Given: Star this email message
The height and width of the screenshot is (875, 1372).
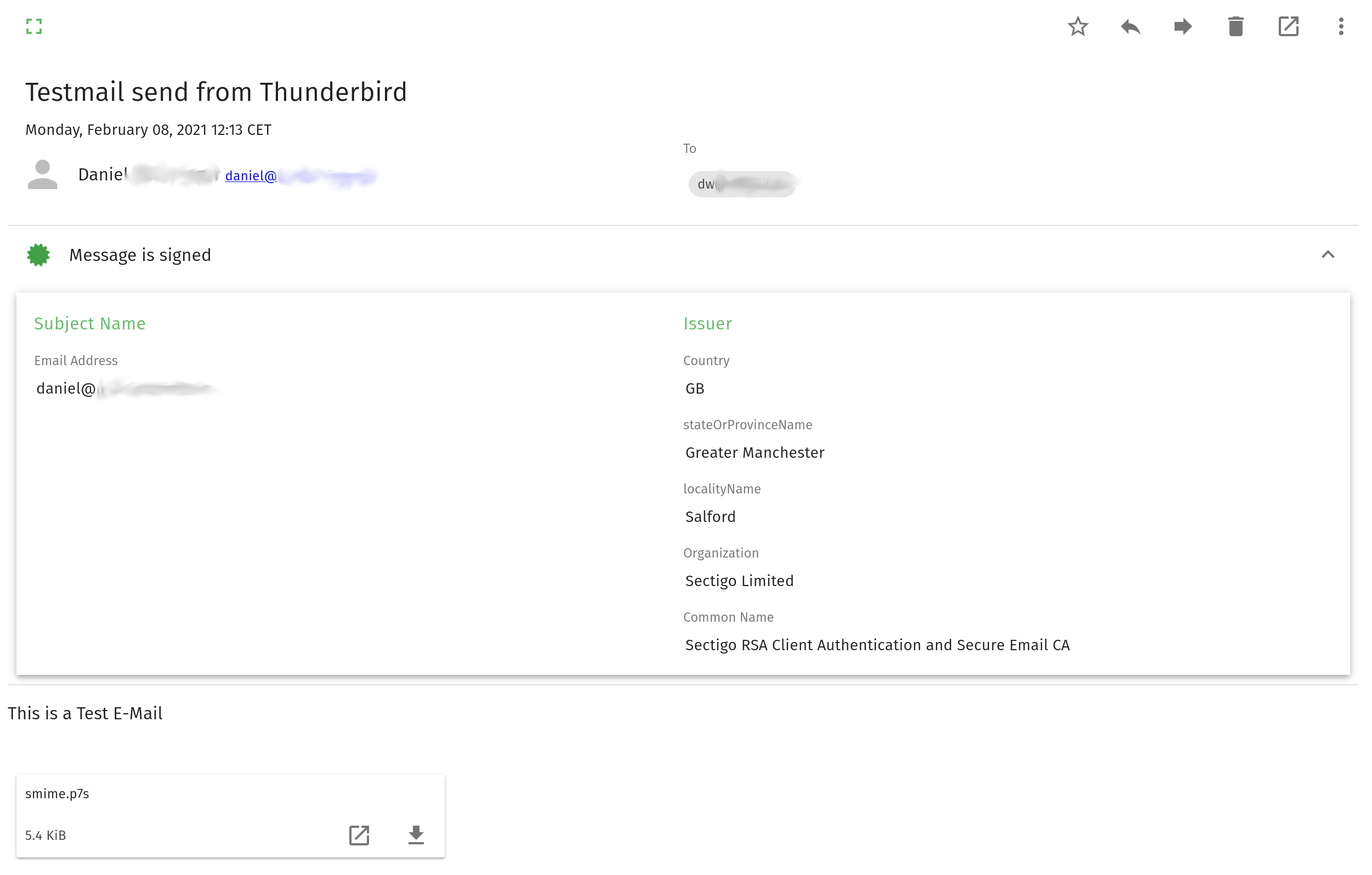Looking at the screenshot, I should coord(1078,26).
